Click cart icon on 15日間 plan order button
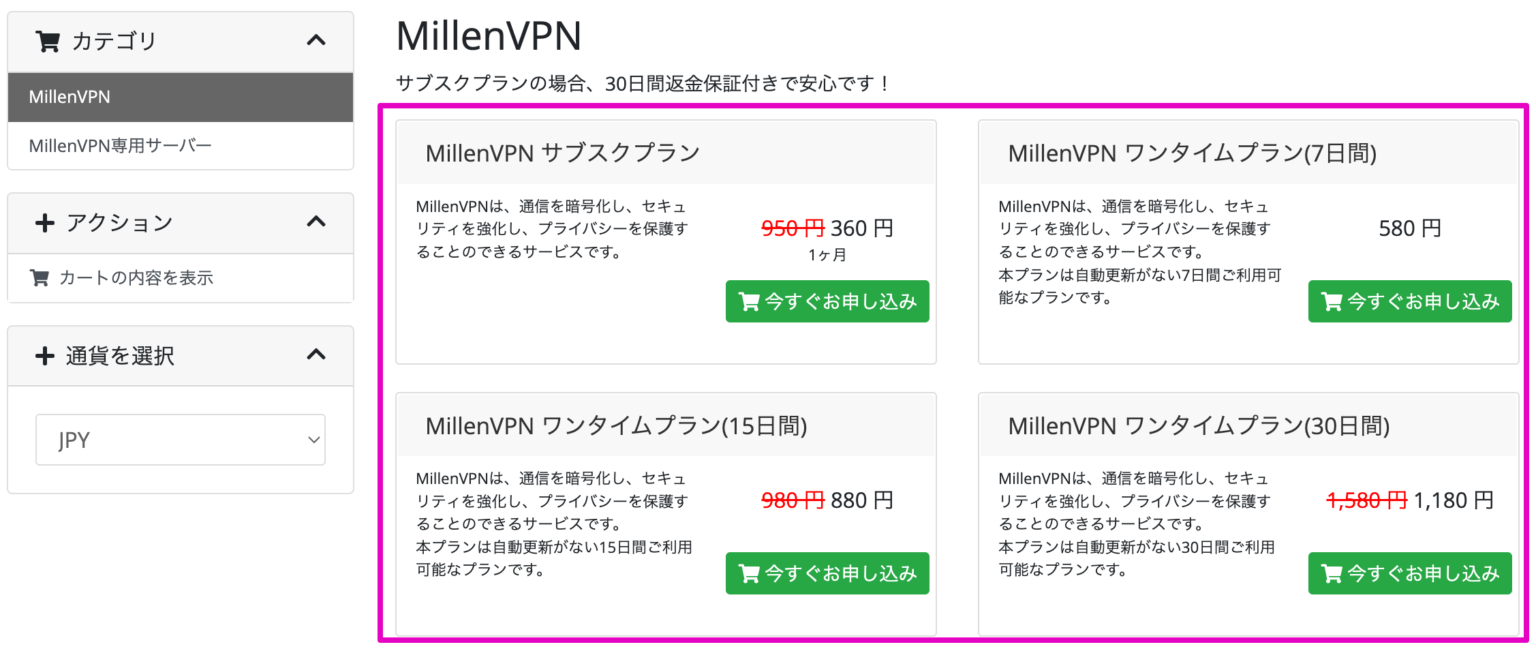The height and width of the screenshot is (649, 1536). [x=752, y=573]
